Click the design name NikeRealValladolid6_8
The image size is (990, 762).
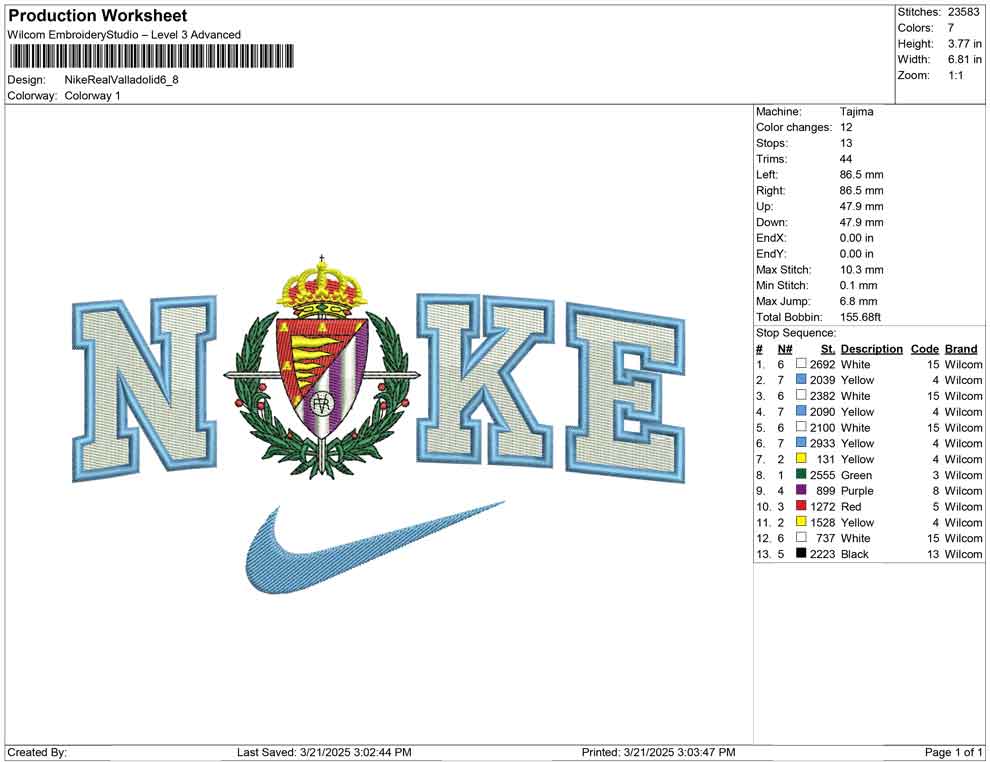(121, 80)
